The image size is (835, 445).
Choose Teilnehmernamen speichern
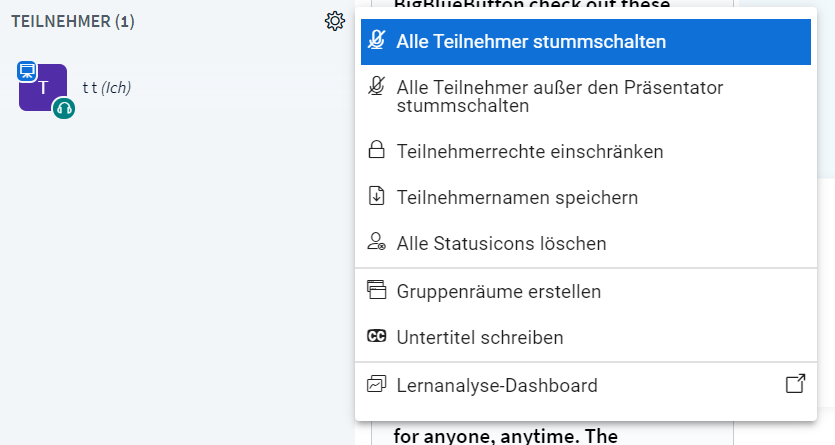point(586,197)
